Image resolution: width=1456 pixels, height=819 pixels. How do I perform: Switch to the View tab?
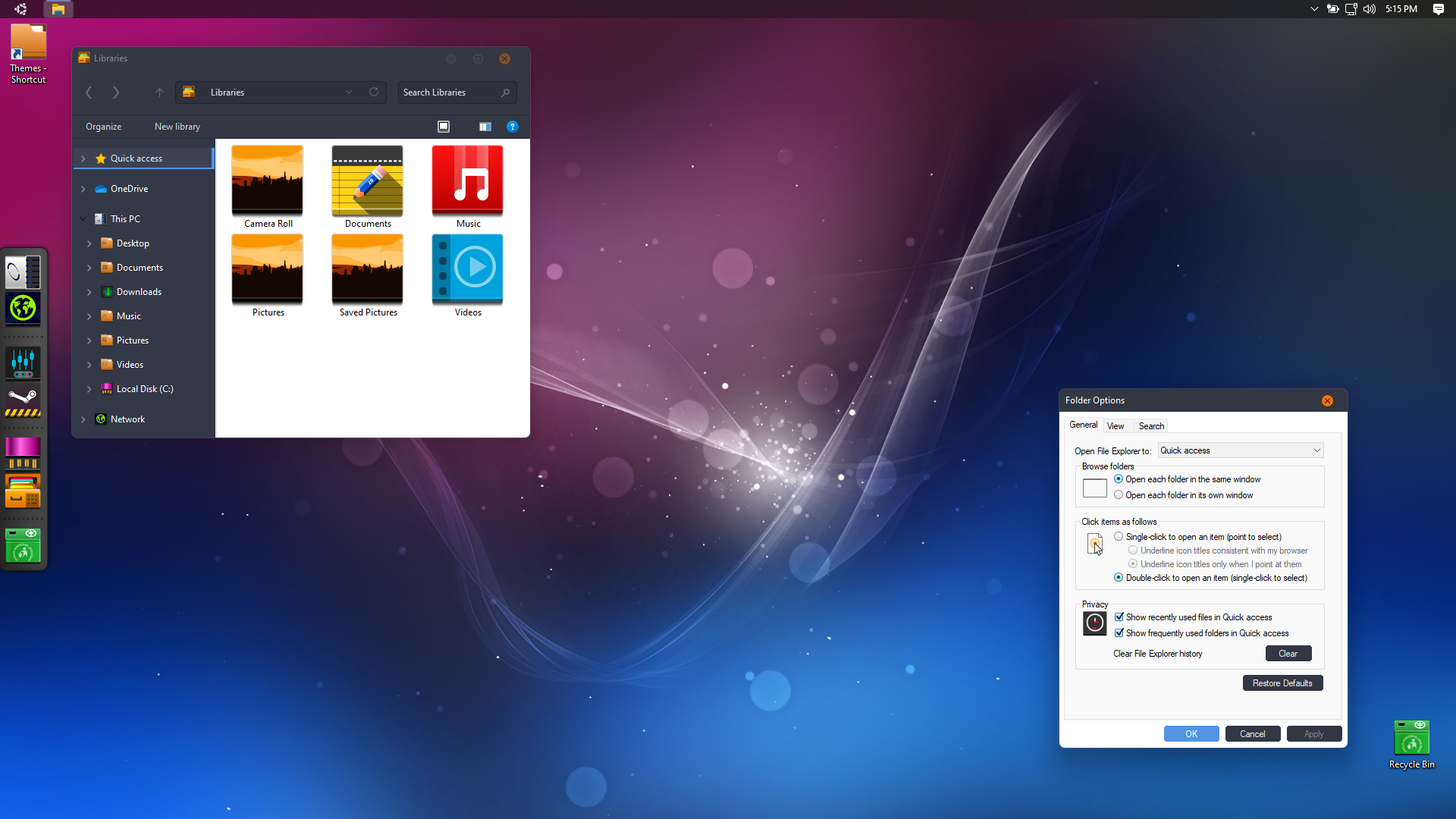click(x=1115, y=426)
